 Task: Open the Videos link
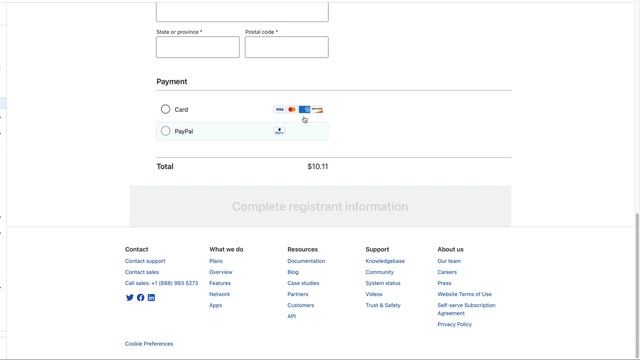pos(374,294)
